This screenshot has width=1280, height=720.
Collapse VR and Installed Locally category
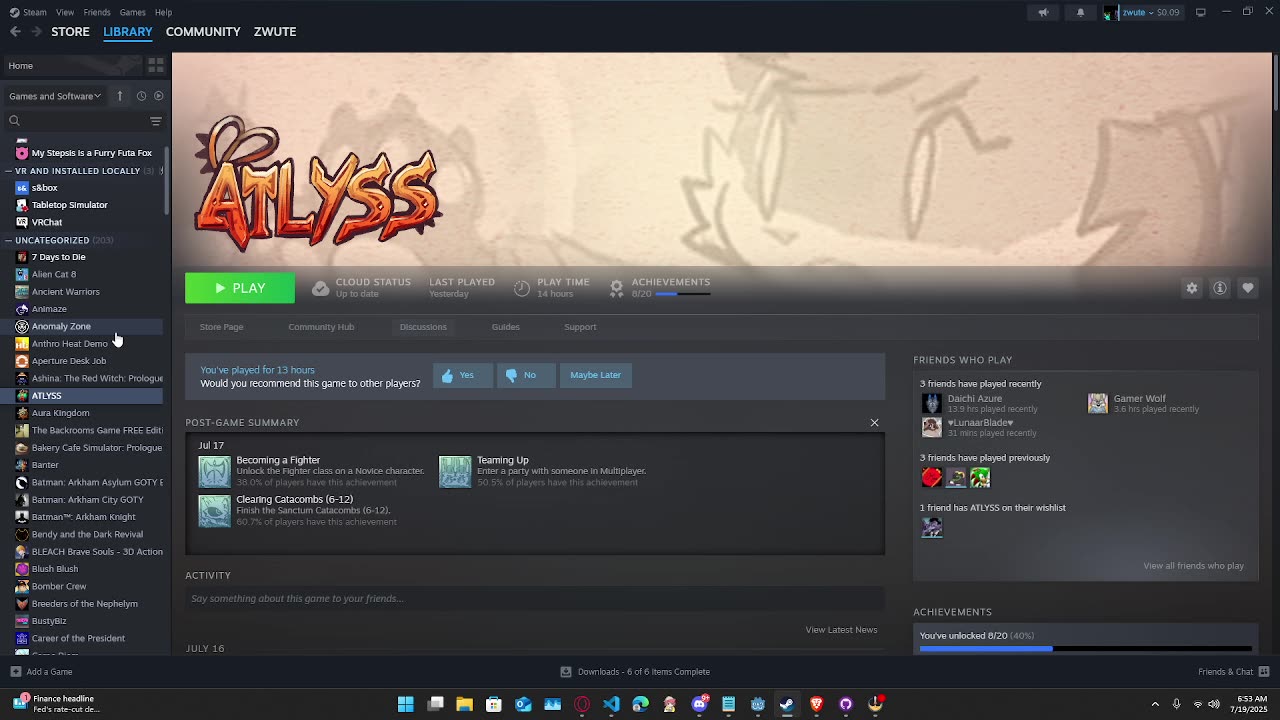tap(8, 171)
